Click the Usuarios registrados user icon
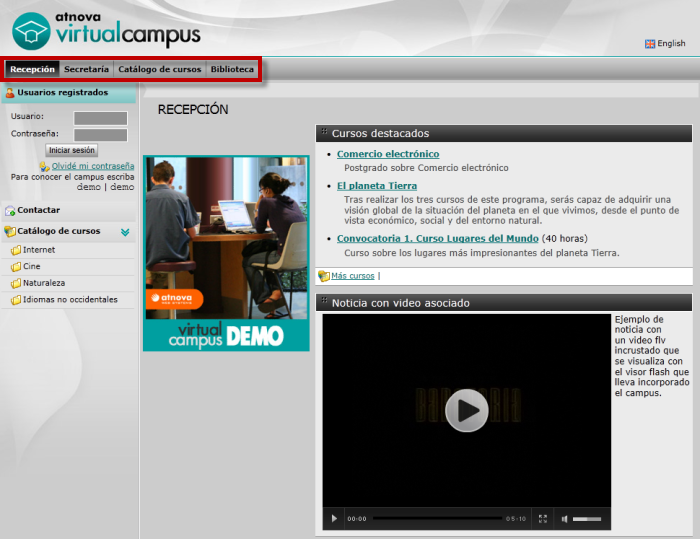 tap(10, 92)
